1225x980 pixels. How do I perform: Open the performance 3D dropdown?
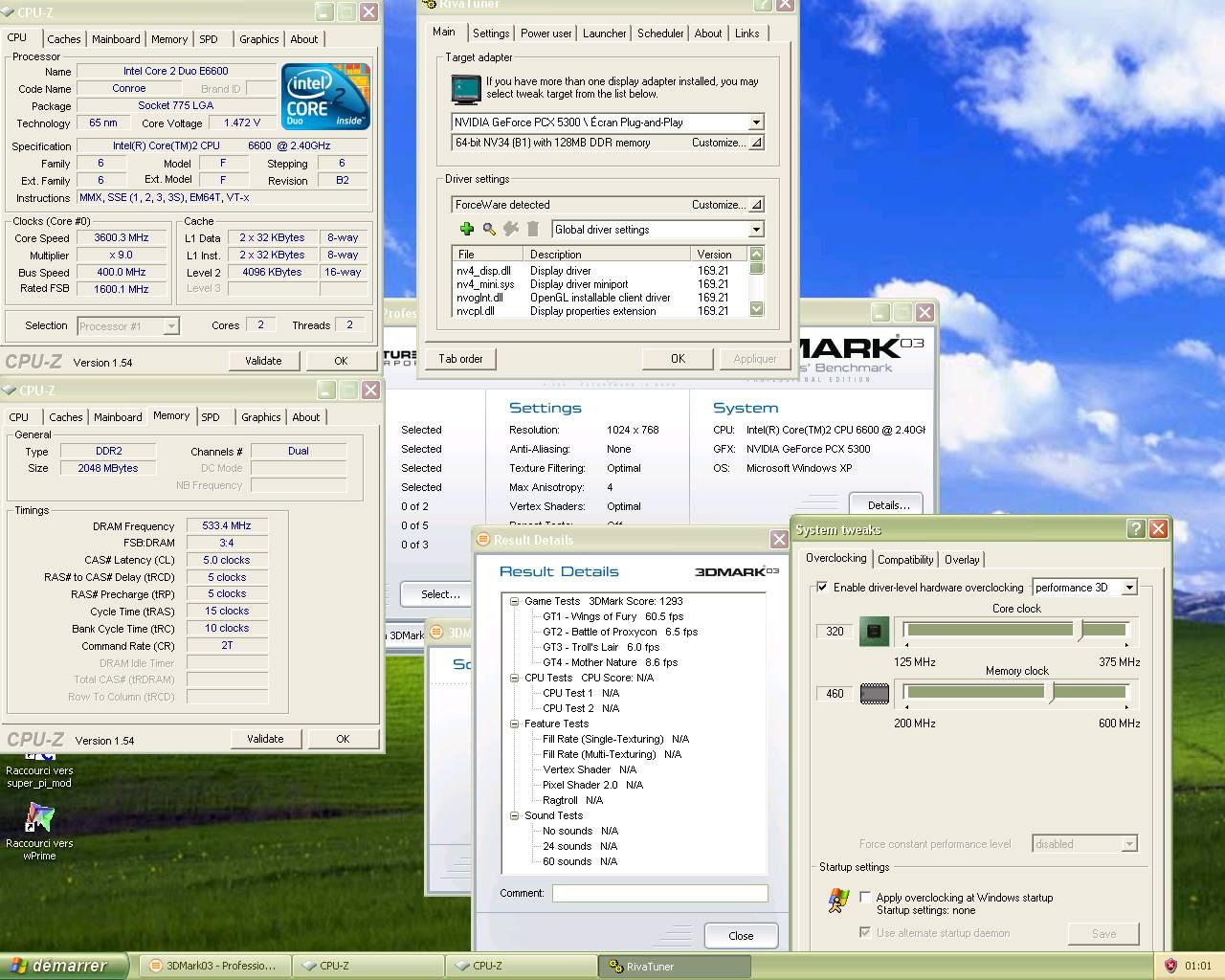pos(1129,588)
